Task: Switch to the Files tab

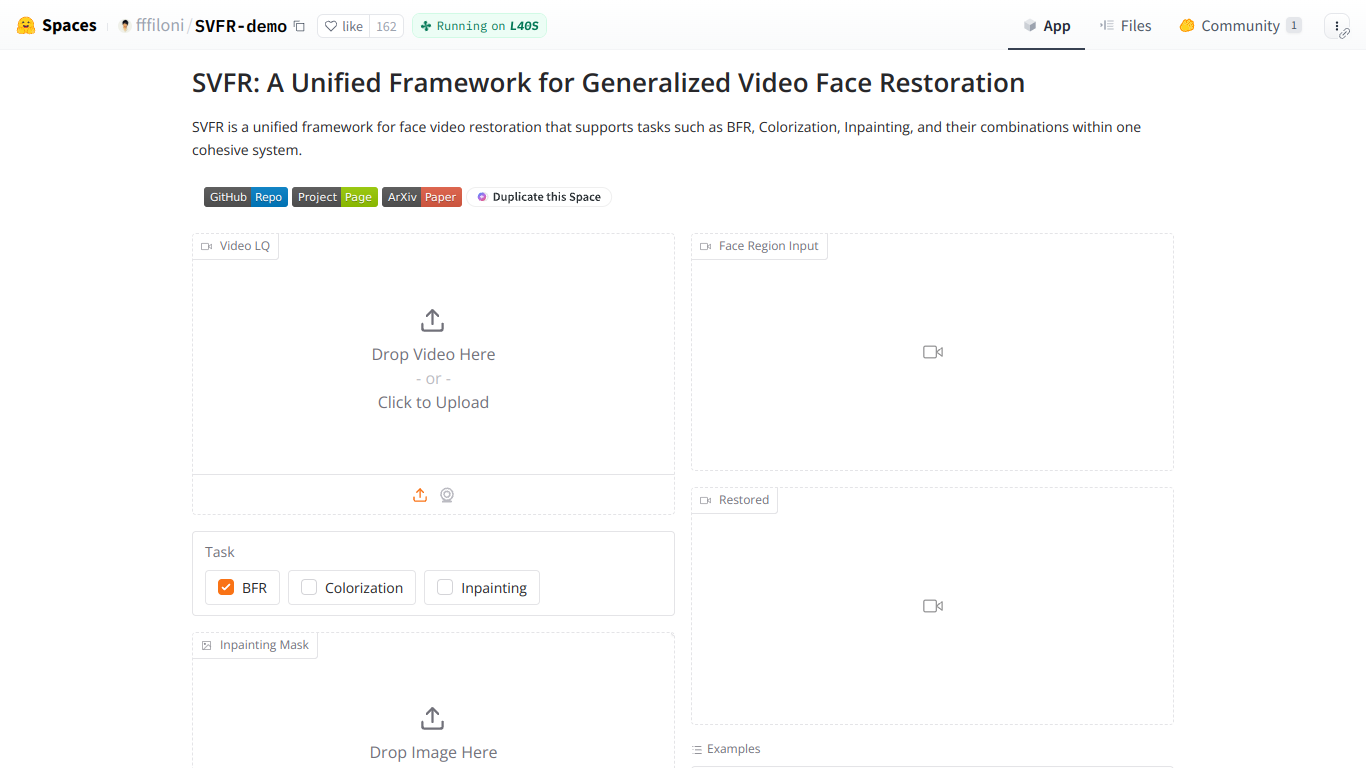Action: tap(1125, 26)
